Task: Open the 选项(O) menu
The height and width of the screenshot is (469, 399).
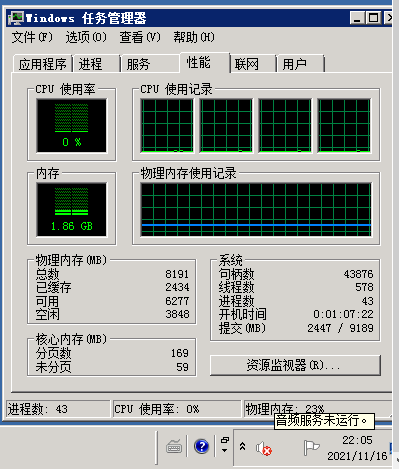Action: pyautogui.click(x=86, y=37)
